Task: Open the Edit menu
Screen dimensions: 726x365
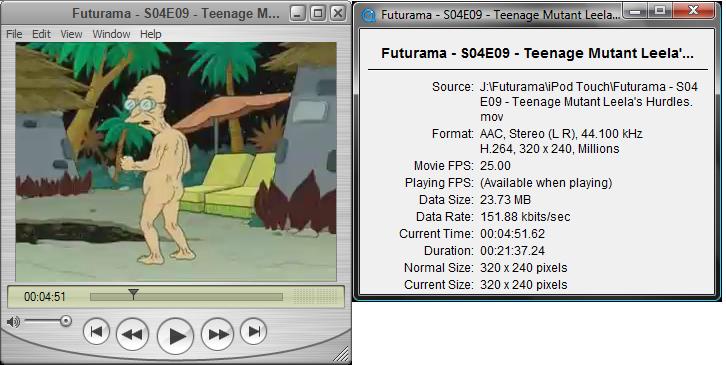Action: 41,34
